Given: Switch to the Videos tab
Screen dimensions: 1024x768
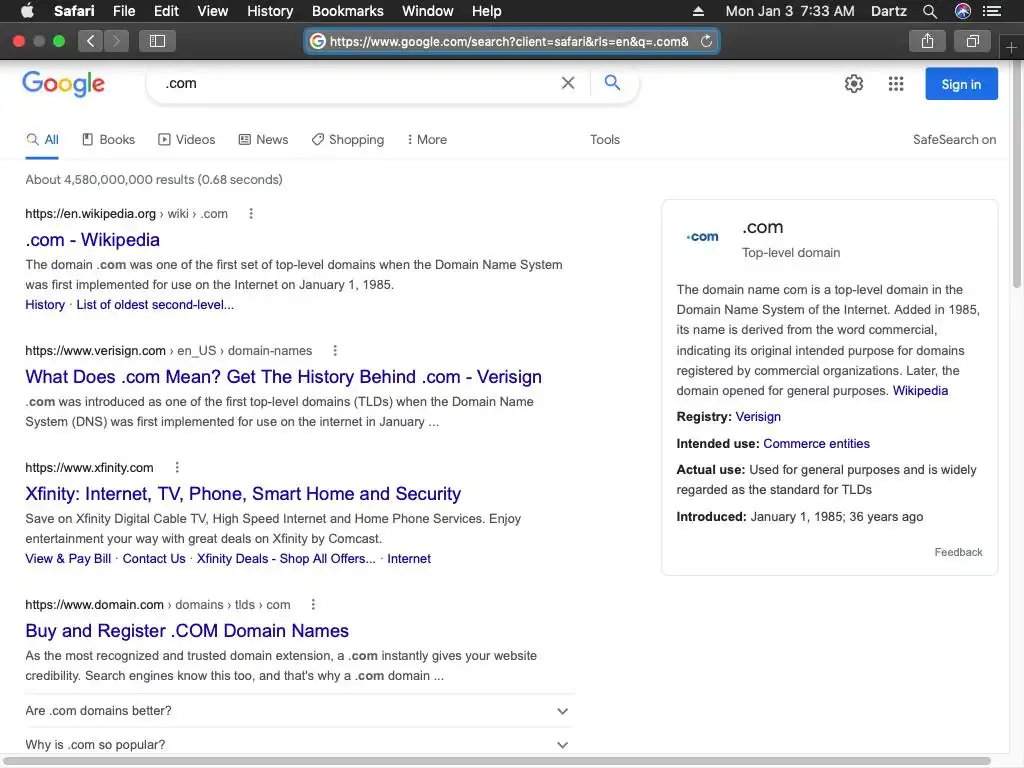Looking at the screenshot, I should point(187,140).
